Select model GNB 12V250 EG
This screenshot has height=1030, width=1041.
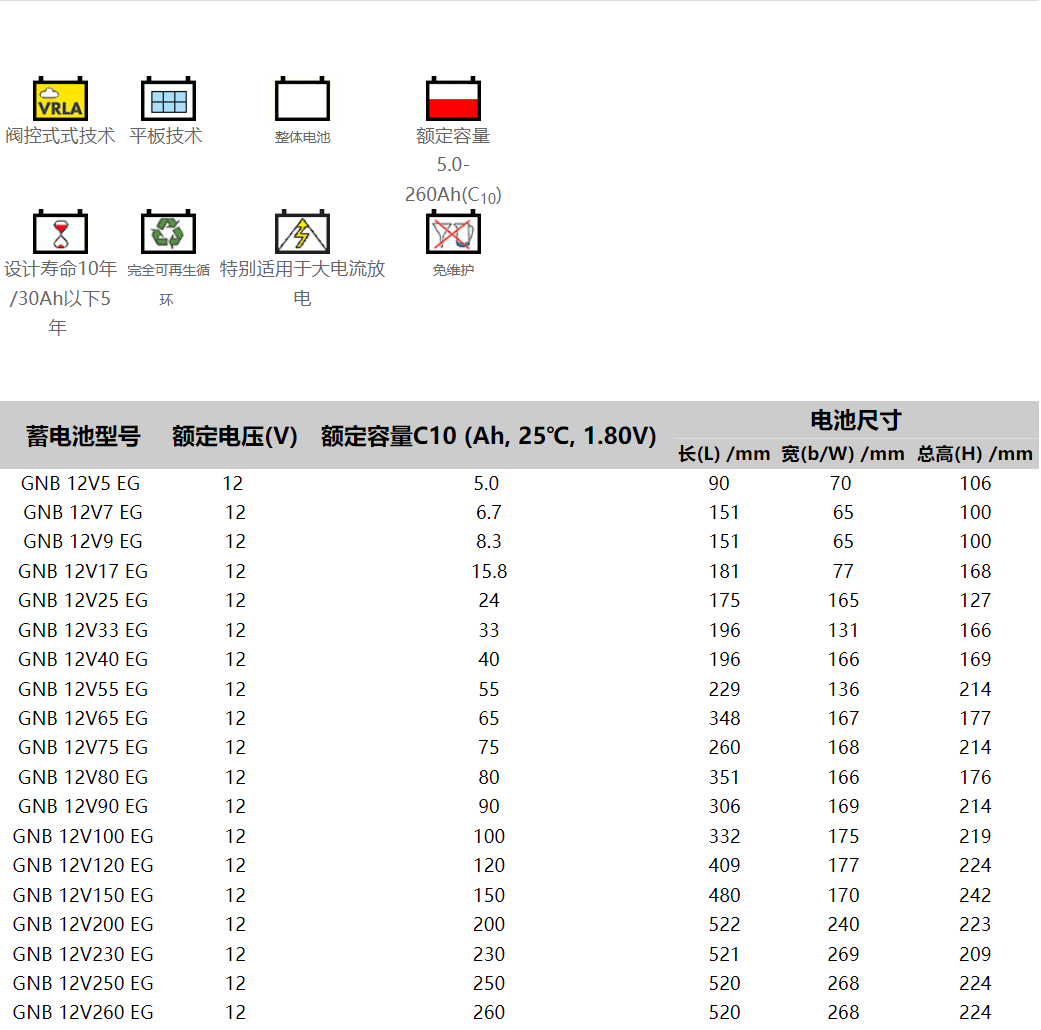[x=83, y=983]
